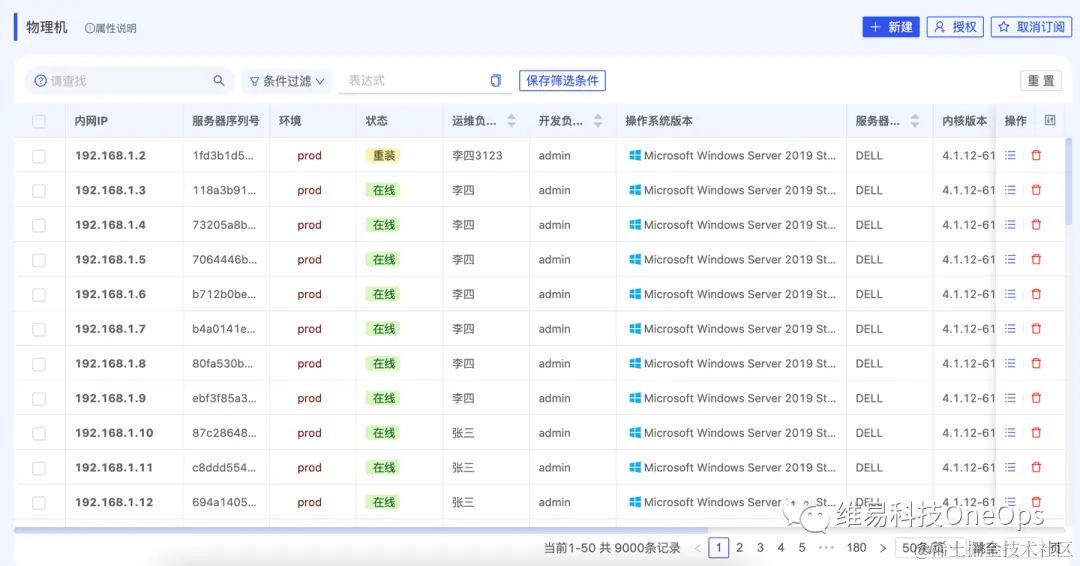Viewport: 1080px width, 566px height.
Task: Click the horizontal table scrollbar
Action: coord(361,530)
